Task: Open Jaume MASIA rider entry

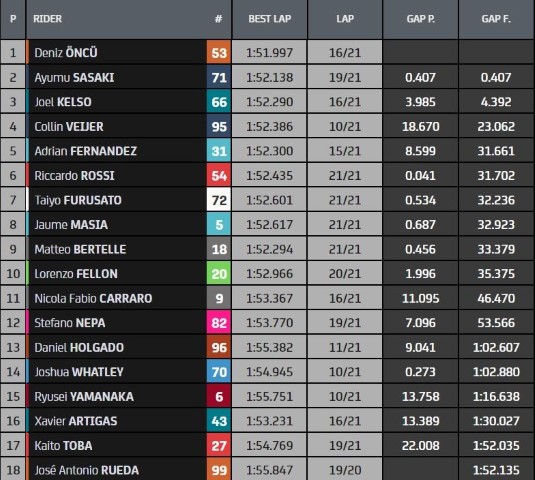Action: click(71, 225)
